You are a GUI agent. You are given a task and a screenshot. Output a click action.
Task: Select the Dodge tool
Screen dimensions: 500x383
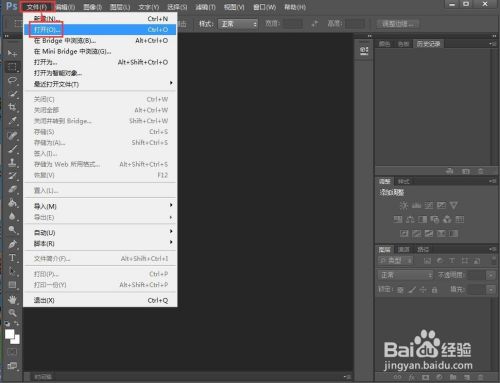tap(12, 229)
